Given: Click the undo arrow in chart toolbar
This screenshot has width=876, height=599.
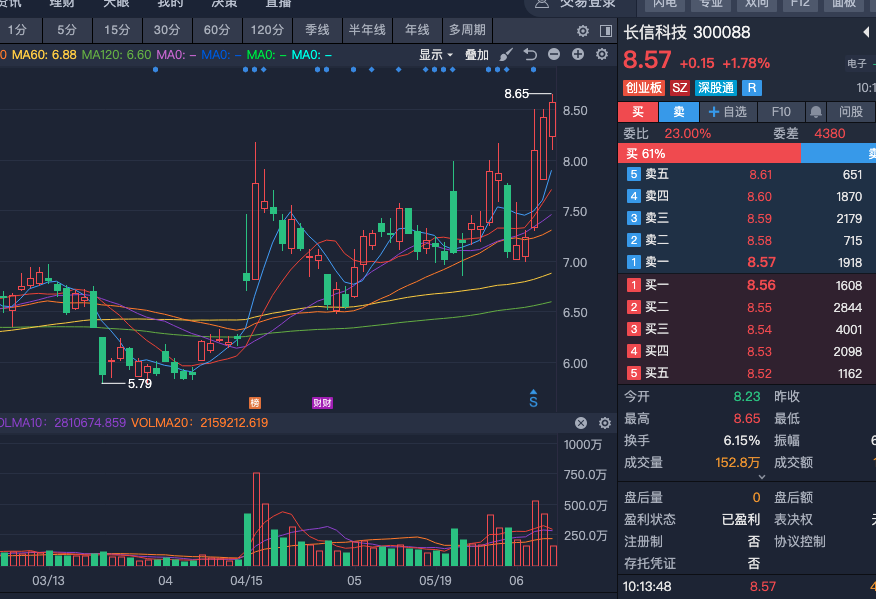Looking at the screenshot, I should coord(530,54).
